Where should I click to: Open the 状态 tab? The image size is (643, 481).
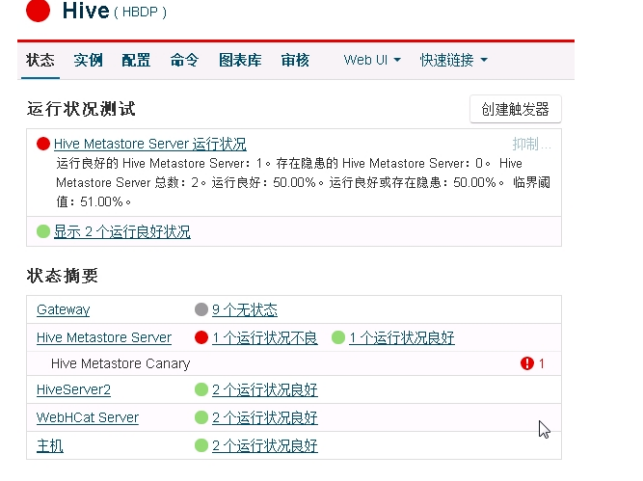[40, 60]
